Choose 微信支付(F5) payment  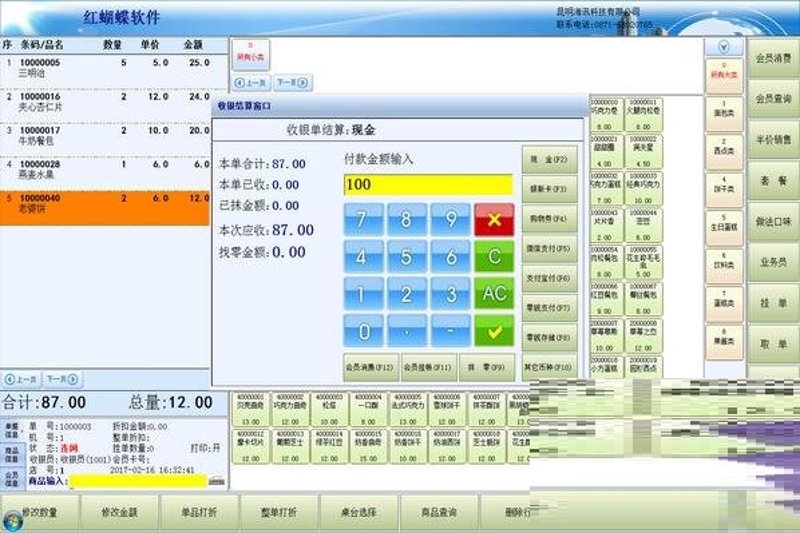coord(549,248)
